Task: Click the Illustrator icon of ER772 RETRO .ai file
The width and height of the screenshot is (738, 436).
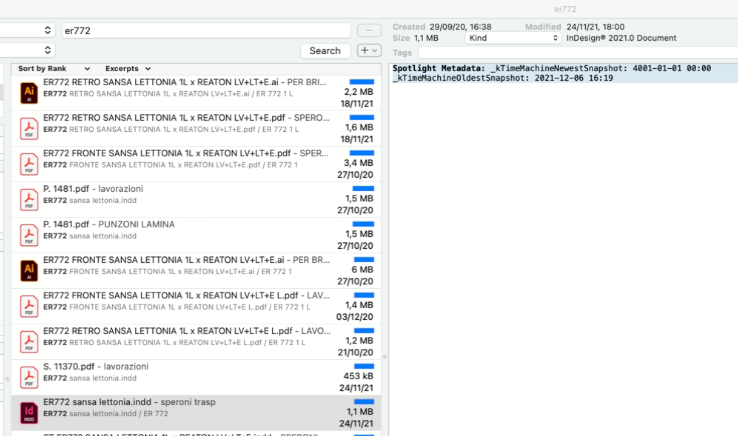Action: 29,91
